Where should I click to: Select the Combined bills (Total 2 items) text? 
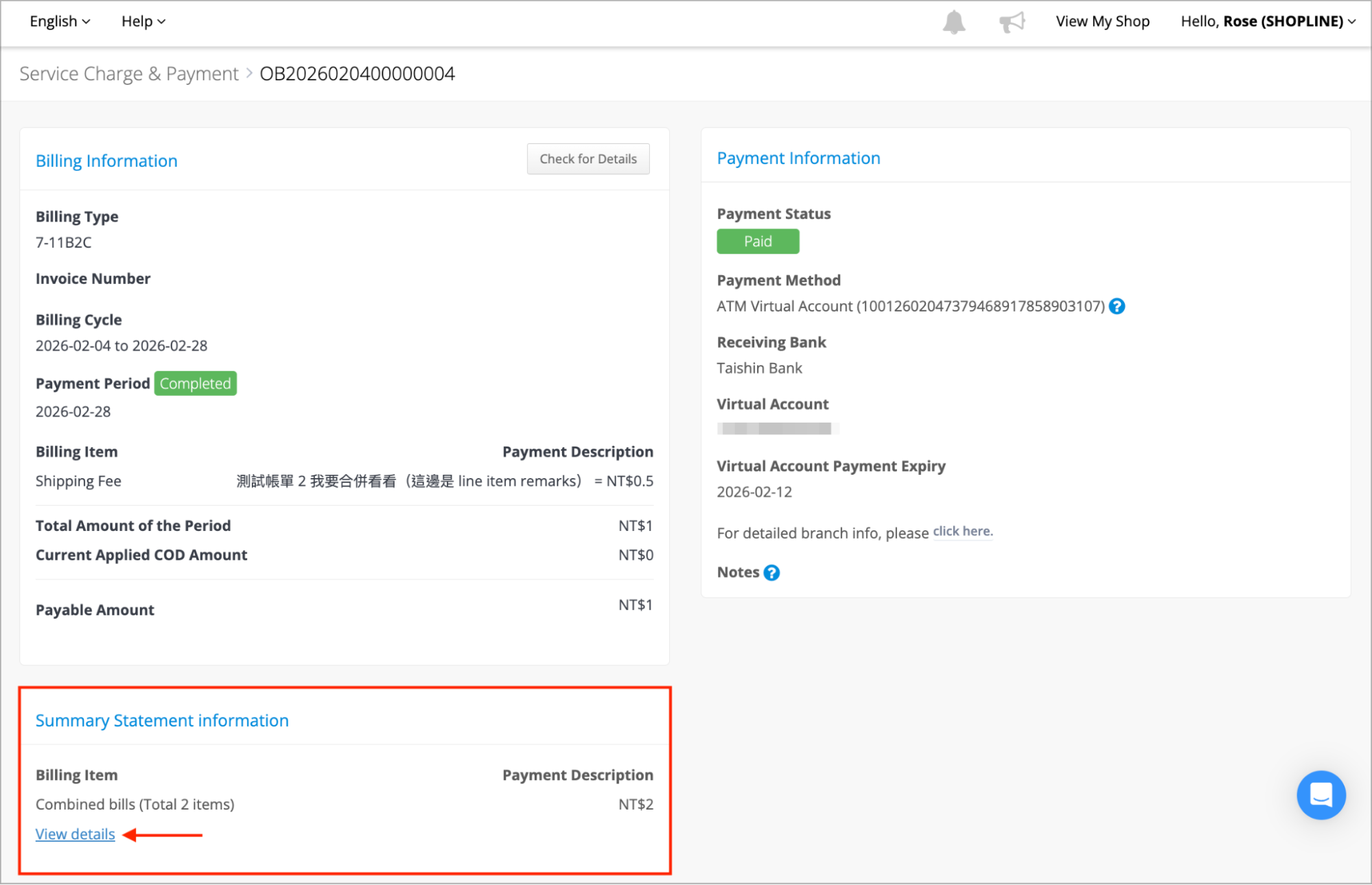coord(135,805)
